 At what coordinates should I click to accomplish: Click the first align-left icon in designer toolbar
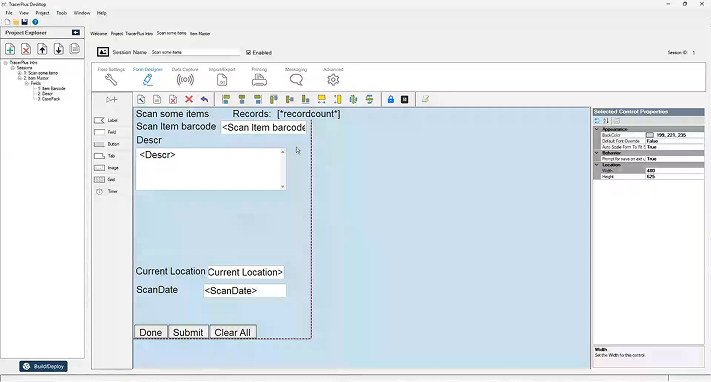(226, 99)
